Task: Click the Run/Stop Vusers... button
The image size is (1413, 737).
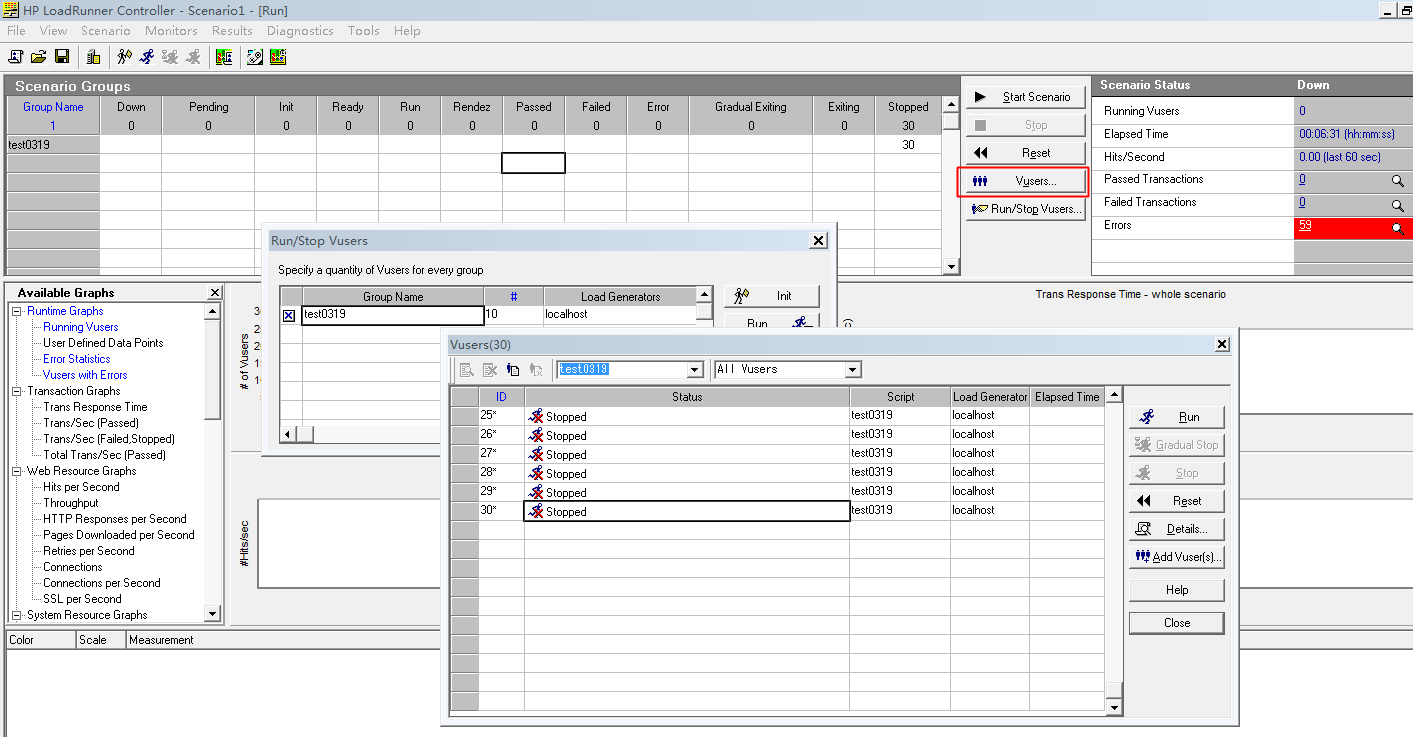Action: point(1025,209)
